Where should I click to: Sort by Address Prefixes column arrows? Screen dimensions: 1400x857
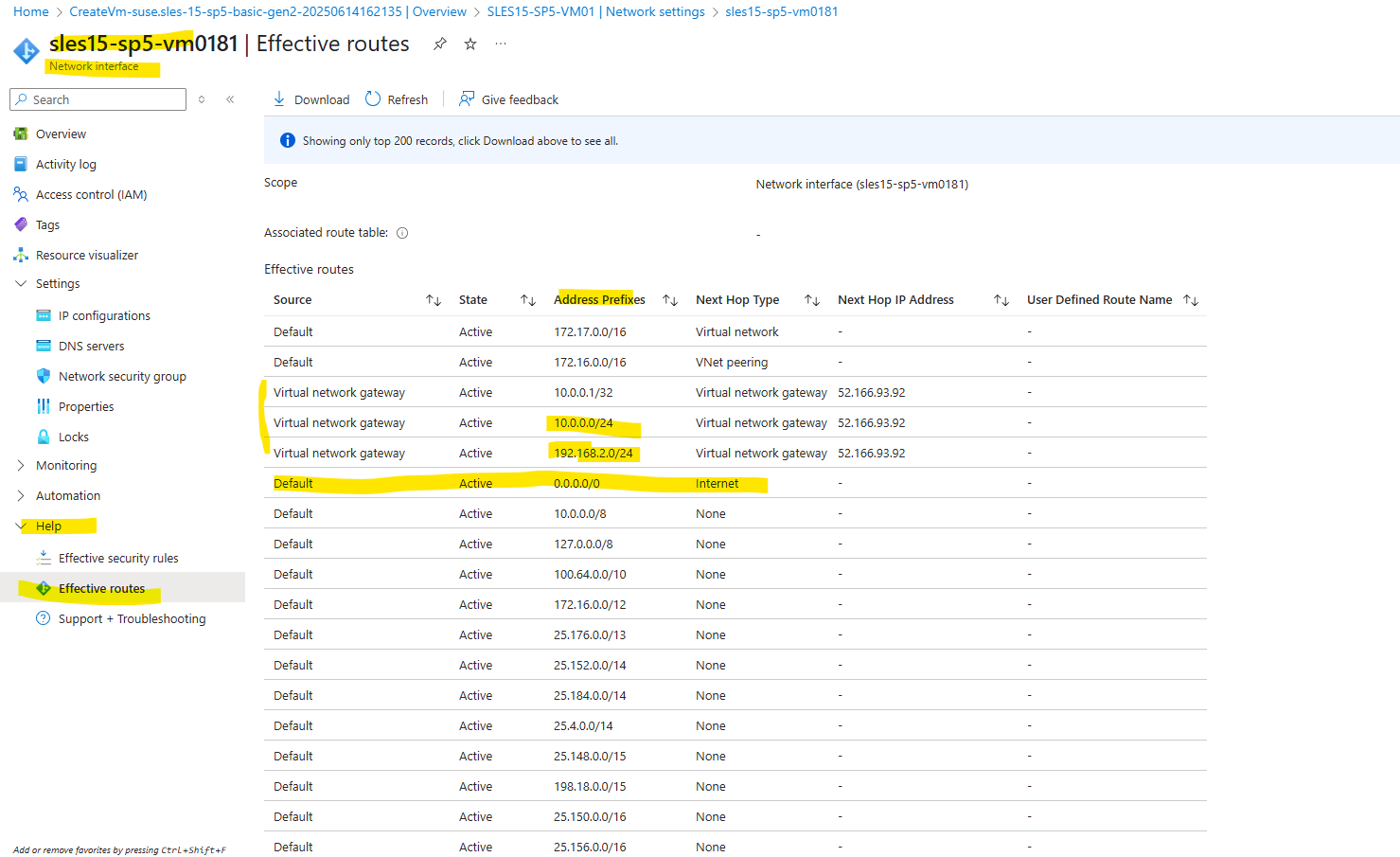pyautogui.click(x=670, y=300)
